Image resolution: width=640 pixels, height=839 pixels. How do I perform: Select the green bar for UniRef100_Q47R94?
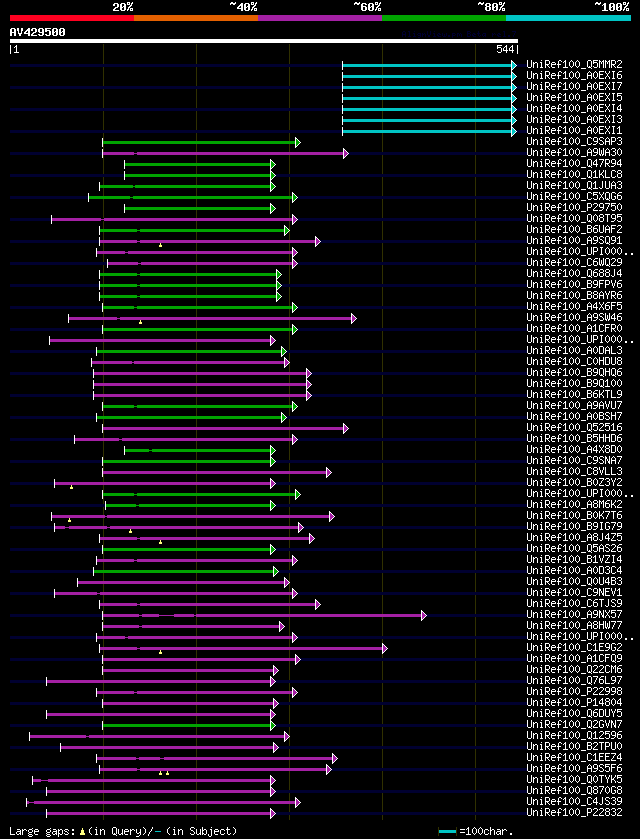pyautogui.click(x=200, y=164)
